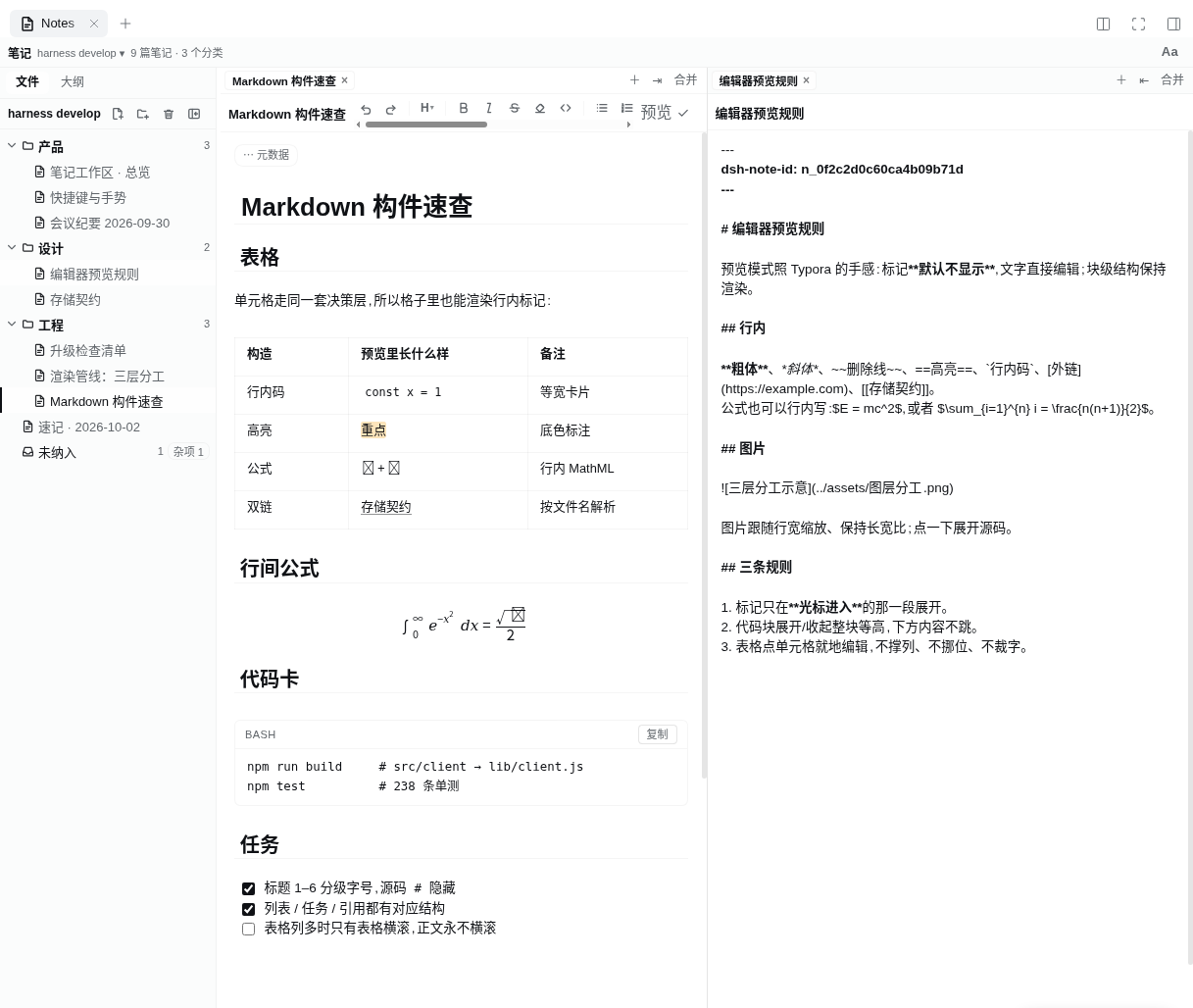Apply bold formatting from the editor toolbar
Viewport: 1193px width, 1008px height.
coord(464,108)
